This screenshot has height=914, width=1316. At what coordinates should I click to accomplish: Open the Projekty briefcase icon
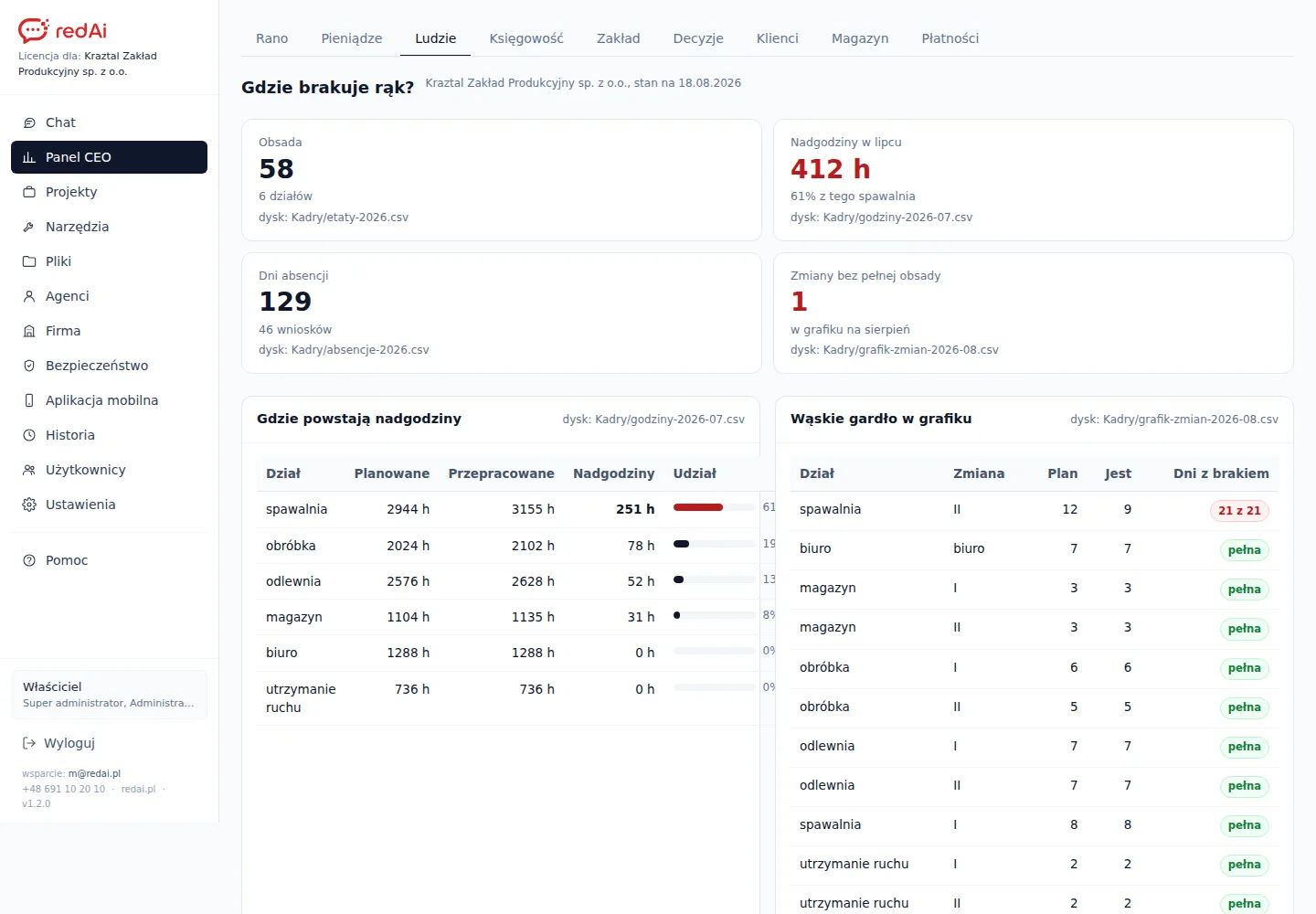(x=29, y=192)
